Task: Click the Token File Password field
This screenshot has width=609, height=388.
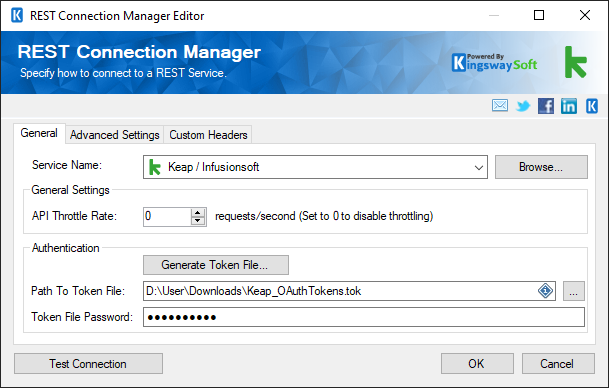Action: tap(364, 317)
